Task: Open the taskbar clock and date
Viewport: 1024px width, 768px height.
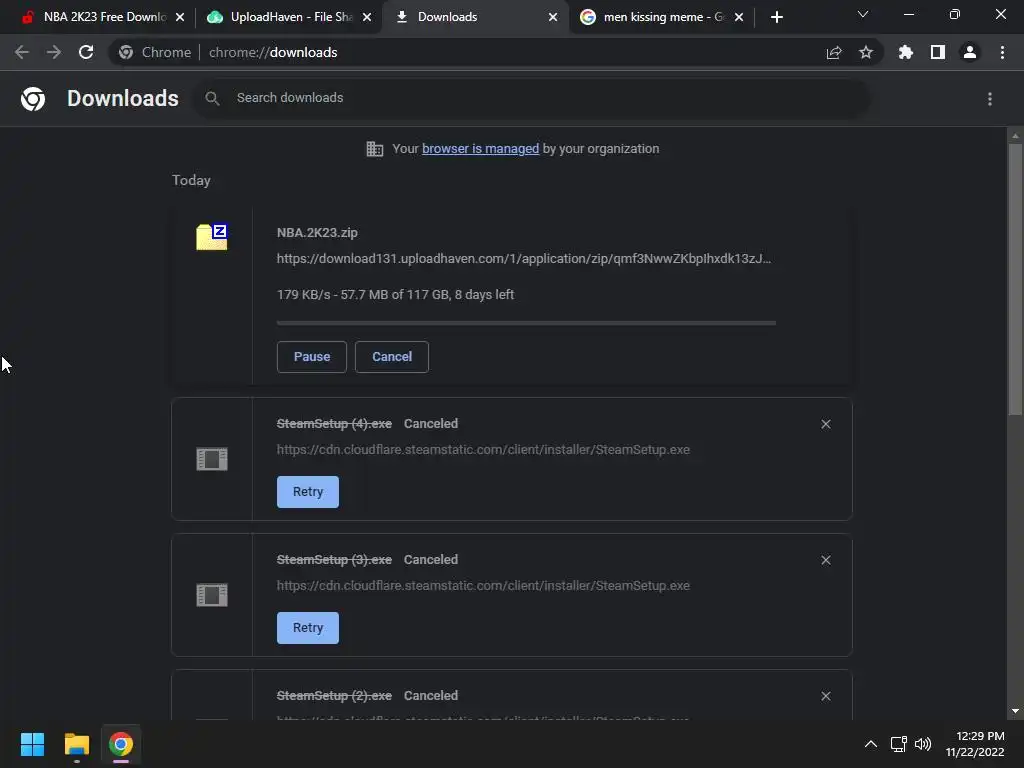Action: 976,744
